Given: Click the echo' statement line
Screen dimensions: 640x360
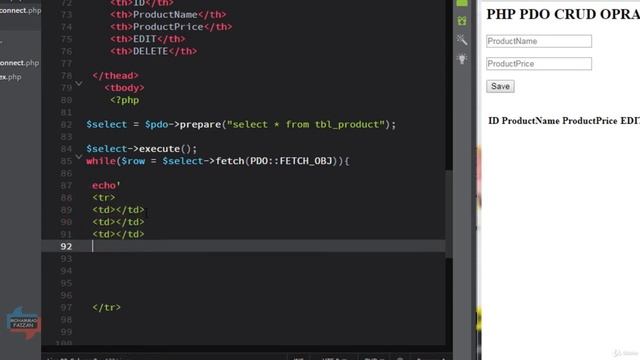Looking at the screenshot, I should tap(106, 186).
